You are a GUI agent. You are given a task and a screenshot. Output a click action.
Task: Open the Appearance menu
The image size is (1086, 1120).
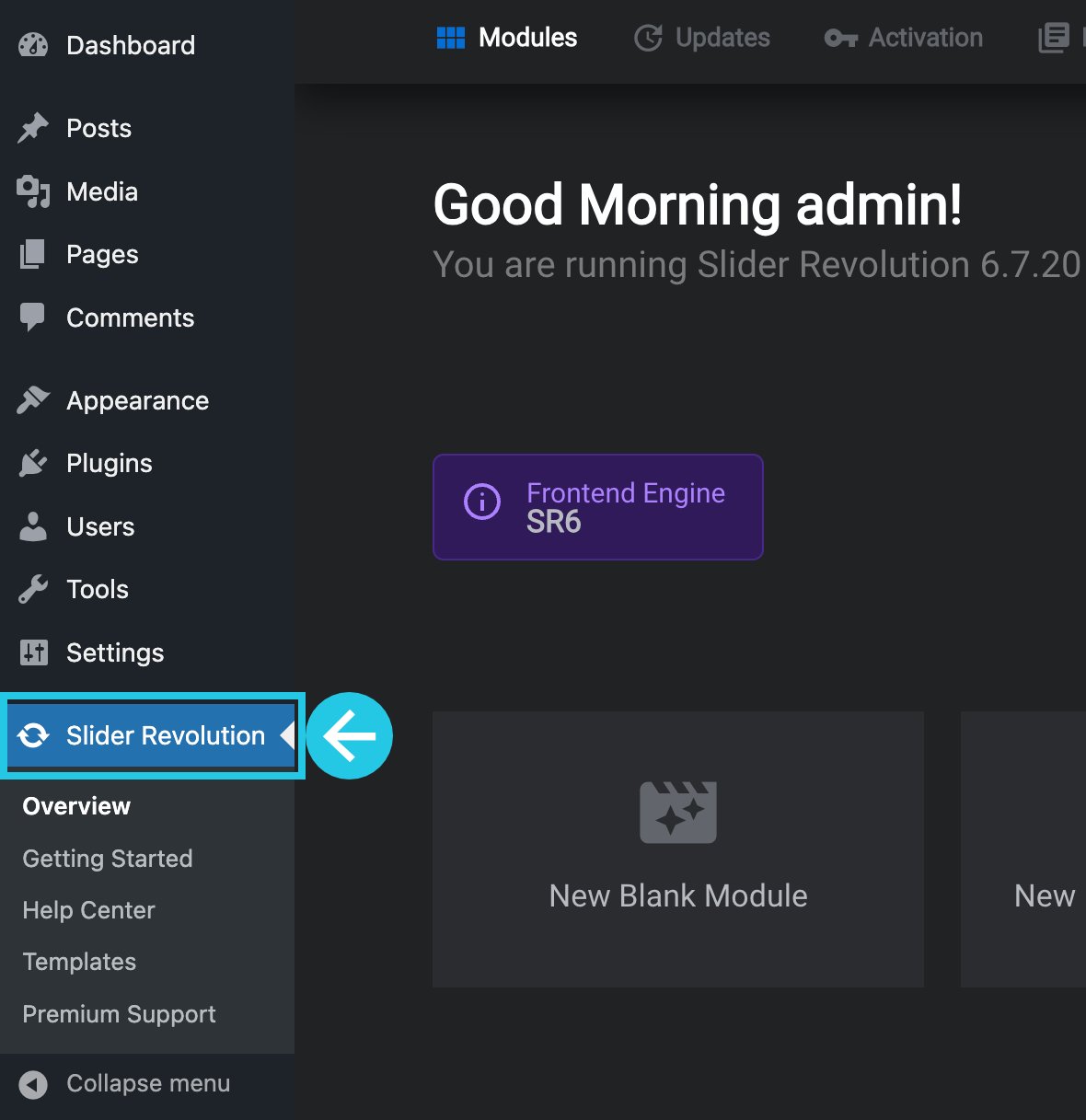coord(147,400)
